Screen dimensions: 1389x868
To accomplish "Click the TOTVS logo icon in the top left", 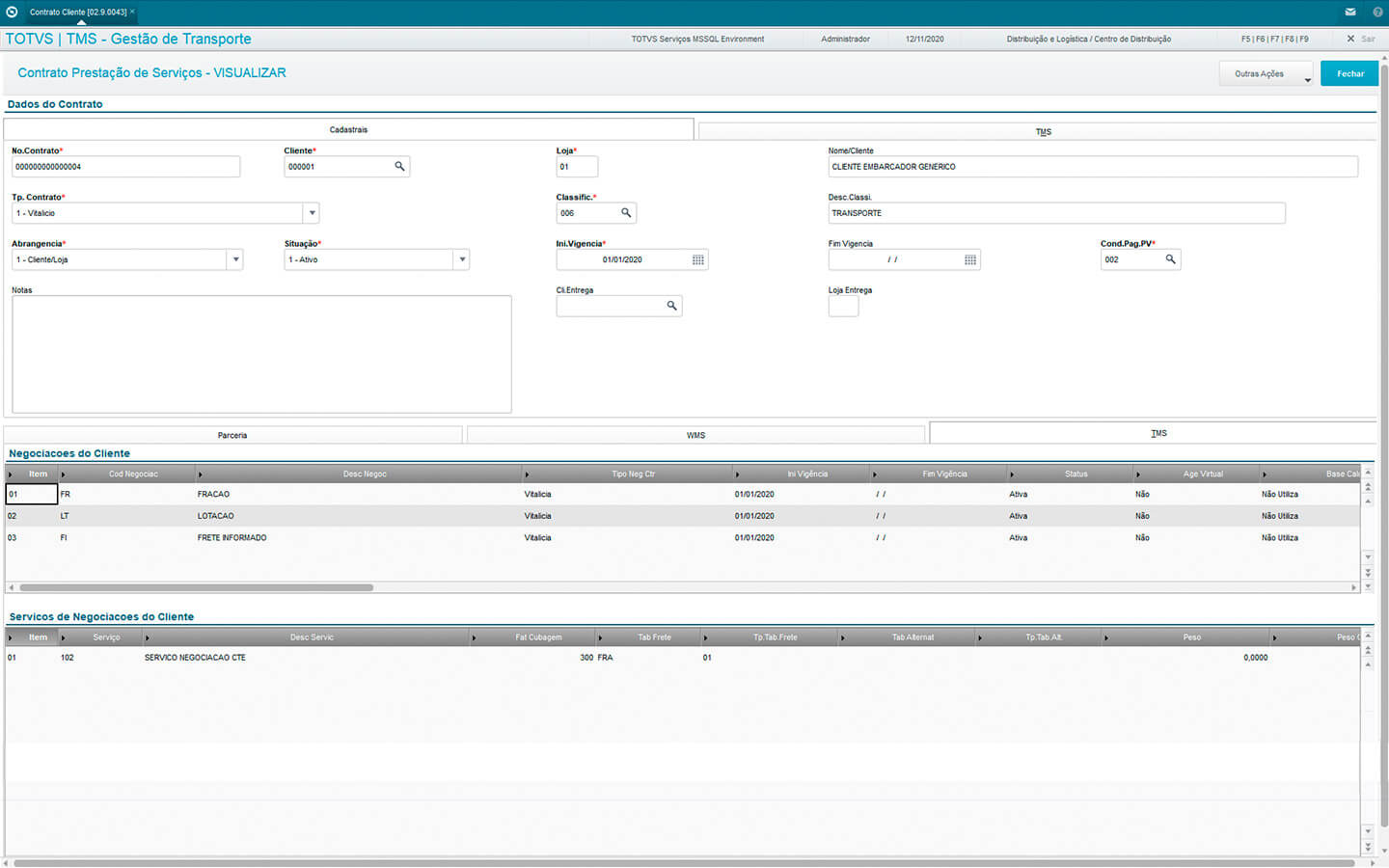I will click(12, 12).
